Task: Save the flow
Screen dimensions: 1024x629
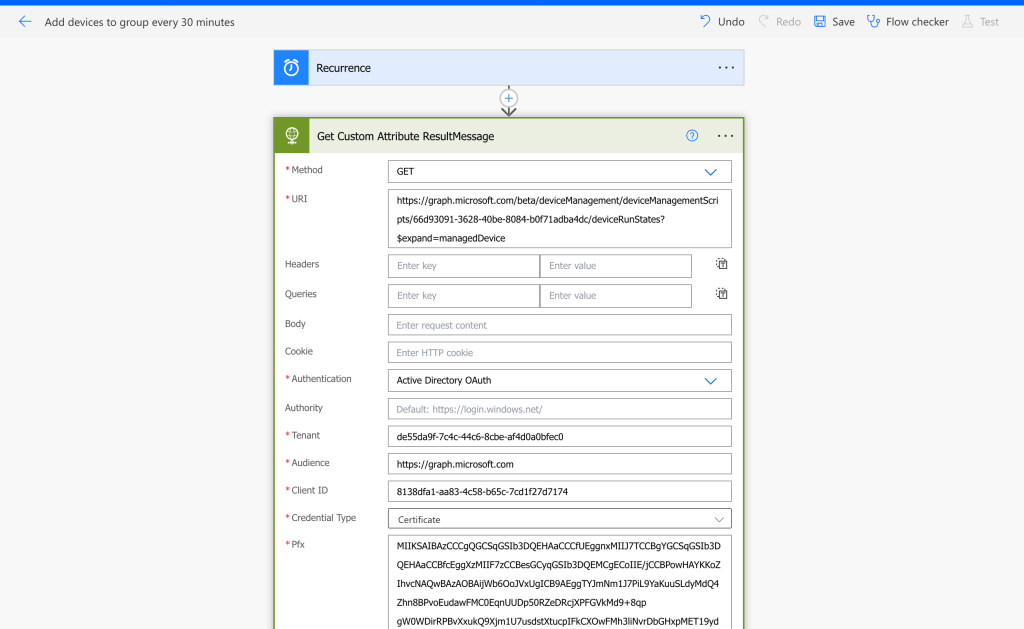Action: point(834,21)
